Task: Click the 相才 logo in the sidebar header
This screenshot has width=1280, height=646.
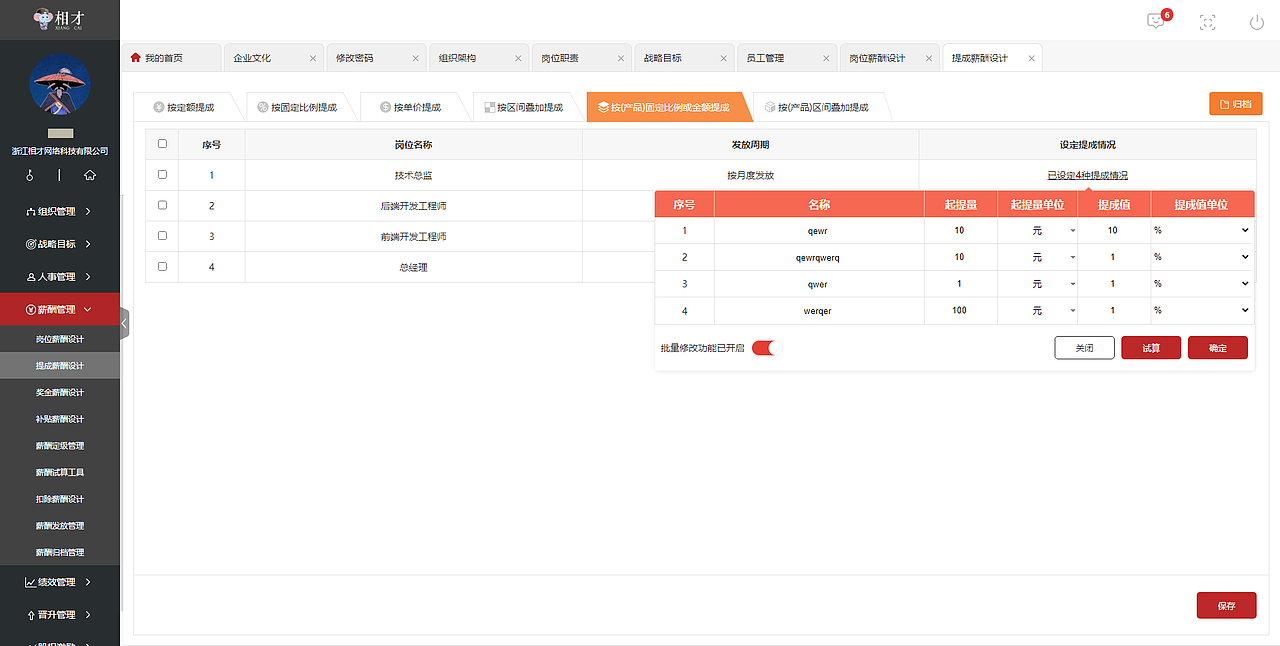Action: pos(60,18)
